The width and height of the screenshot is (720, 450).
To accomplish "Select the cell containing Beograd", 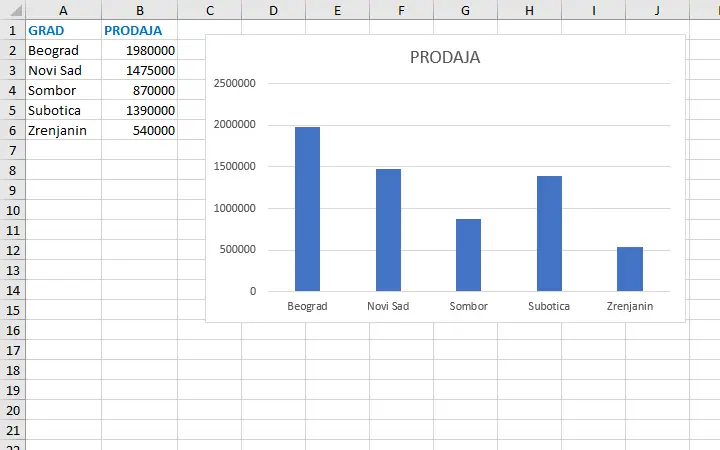I will pyautogui.click(x=63, y=50).
